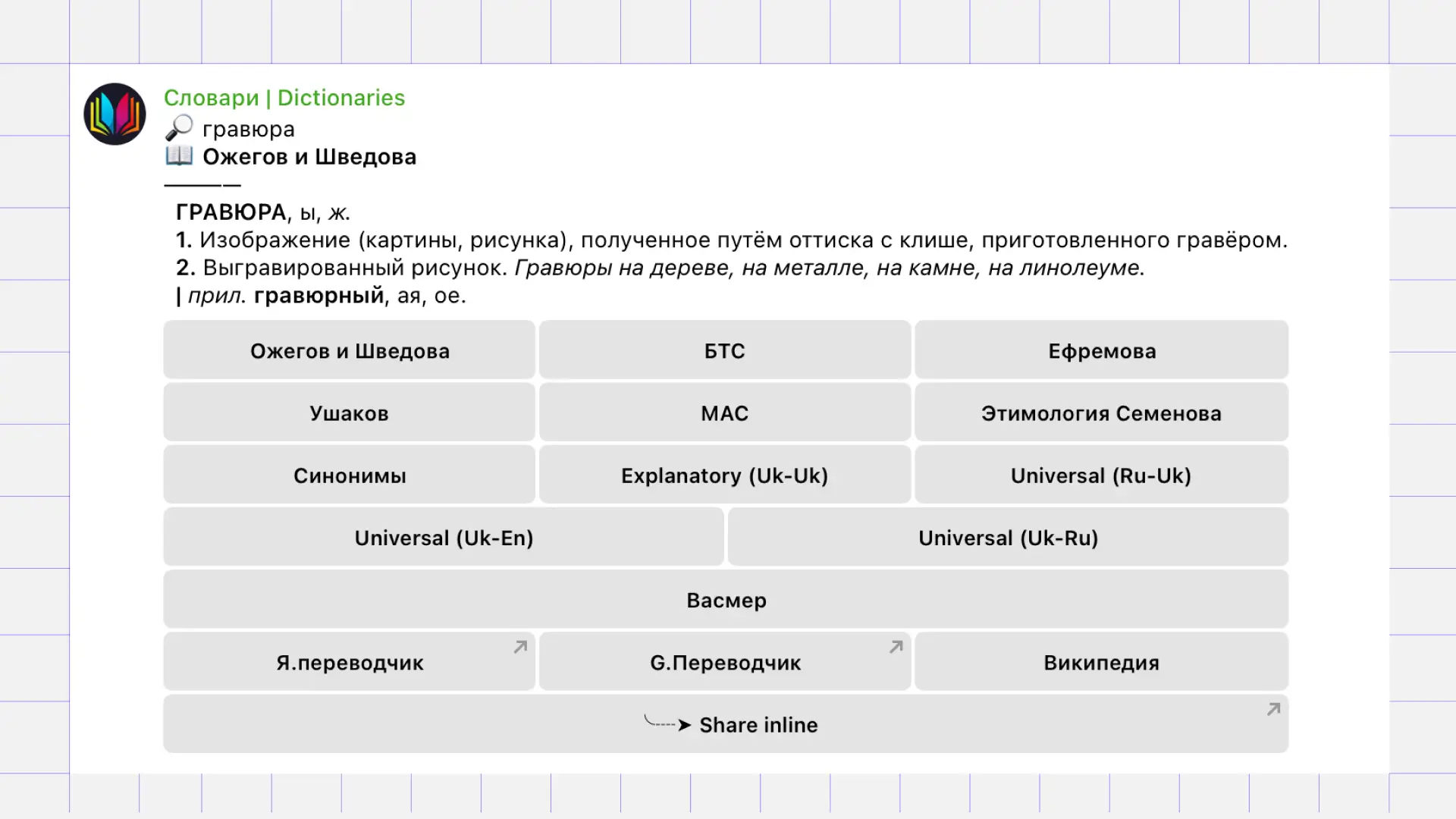View Этимология Семенова entry
1456x819 pixels.
[1102, 413]
